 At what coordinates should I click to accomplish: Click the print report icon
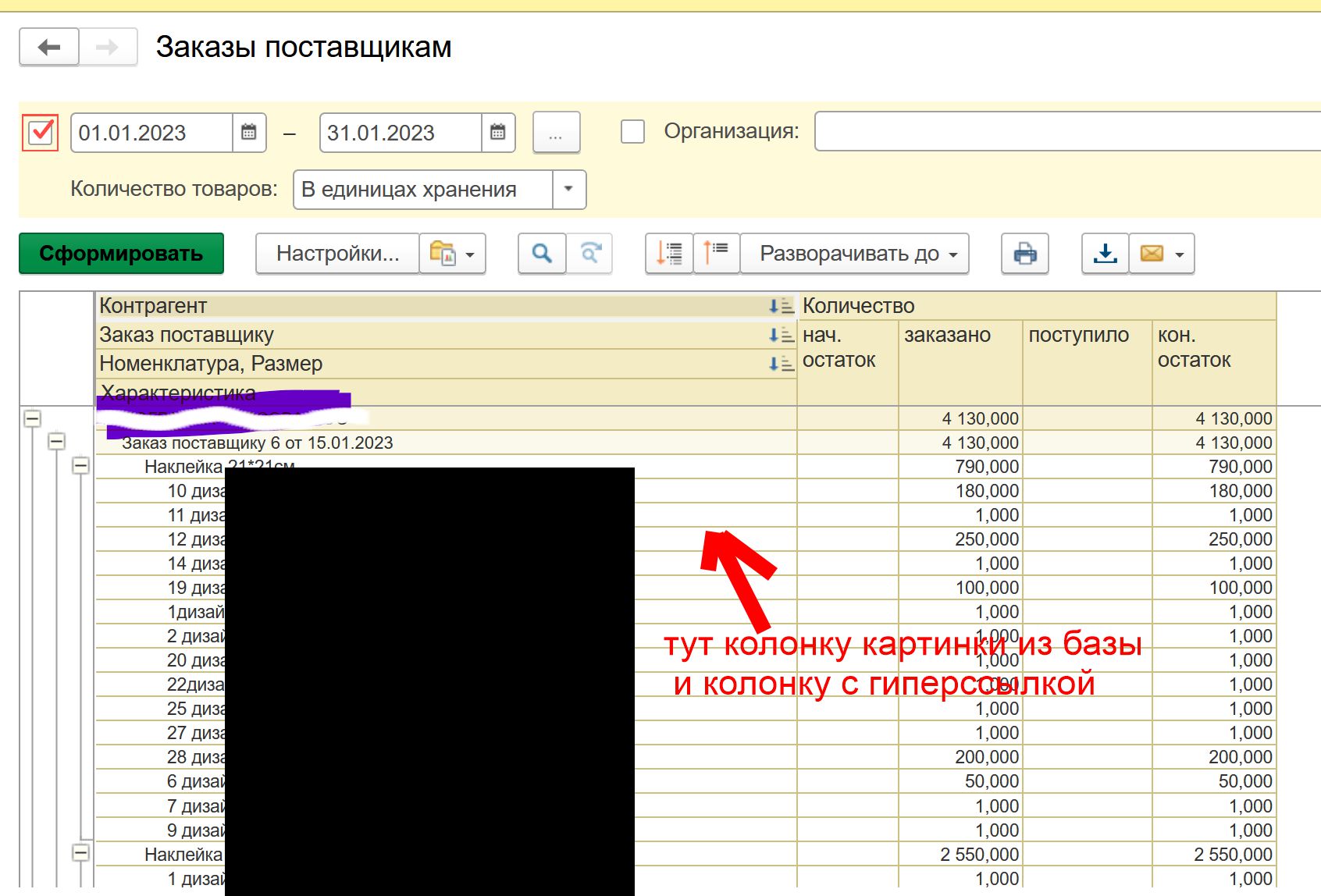tap(1024, 254)
